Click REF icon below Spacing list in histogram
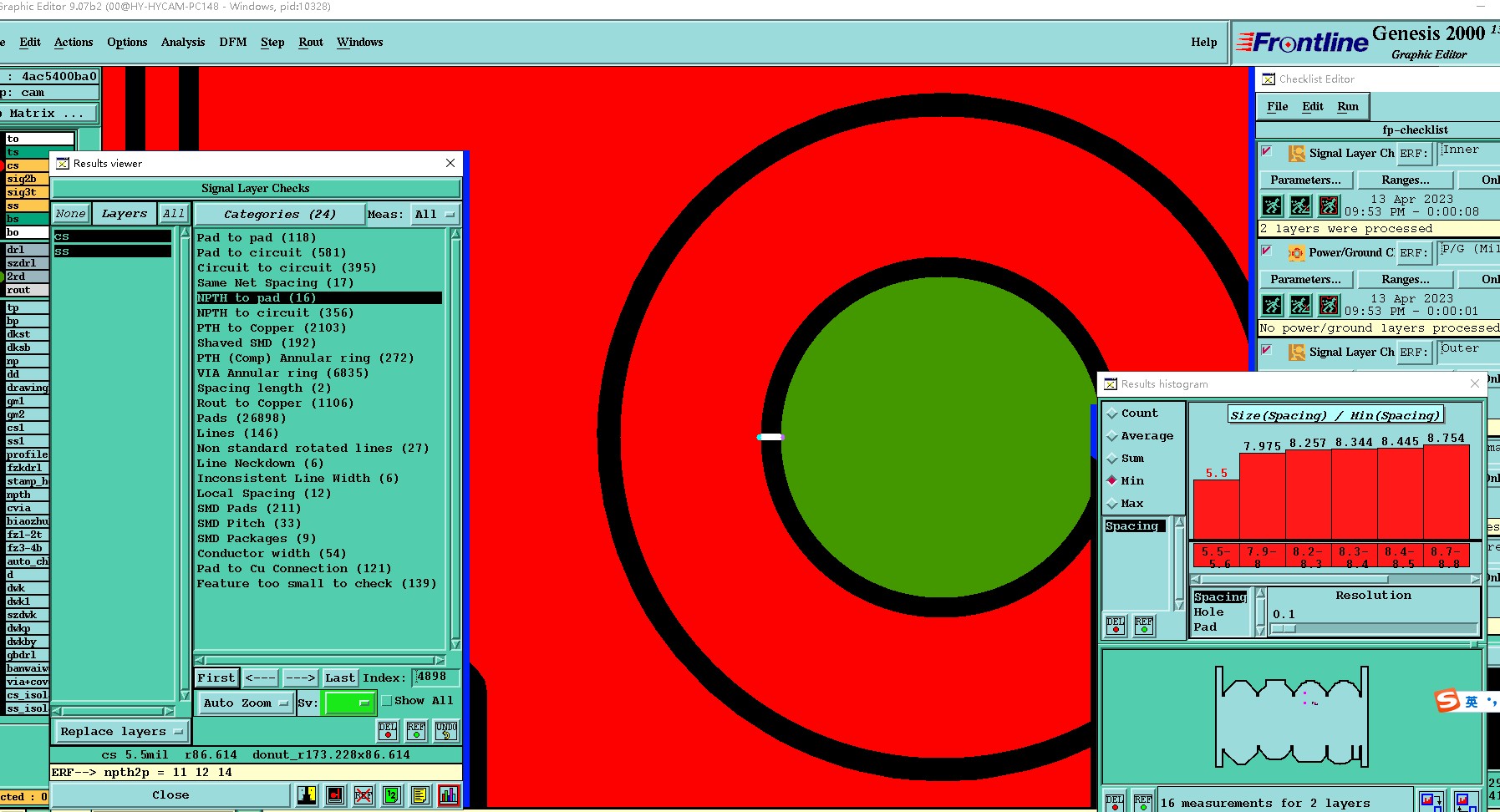 (x=1144, y=626)
